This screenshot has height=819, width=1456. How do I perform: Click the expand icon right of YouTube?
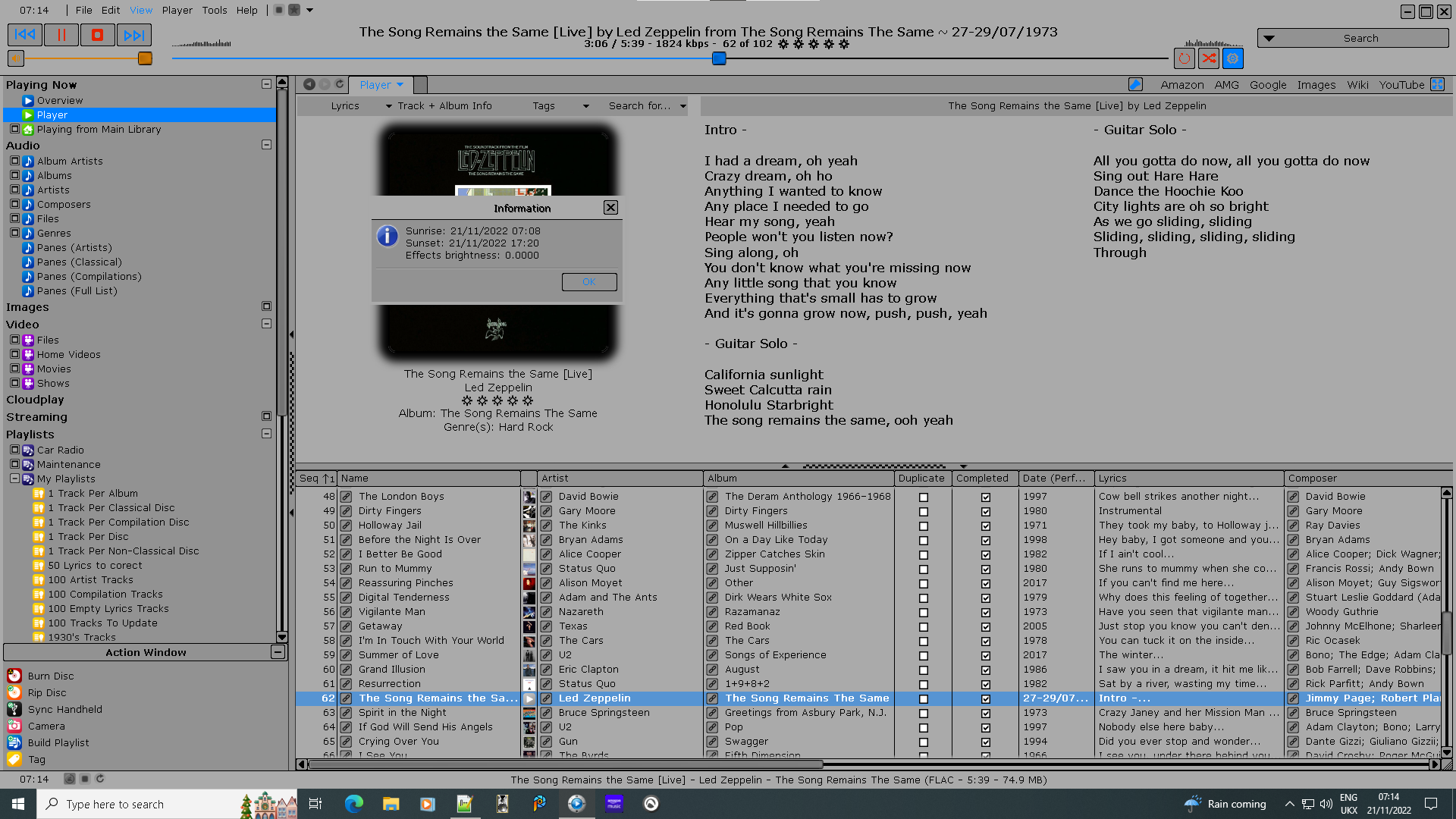pyautogui.click(x=1437, y=84)
